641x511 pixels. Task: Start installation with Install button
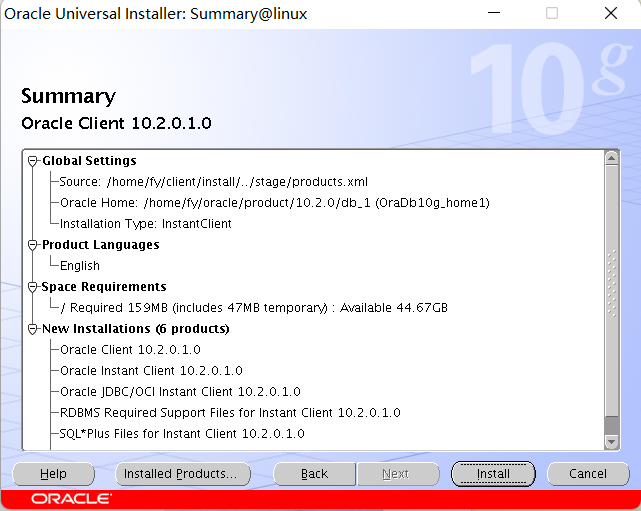pyautogui.click(x=493, y=474)
